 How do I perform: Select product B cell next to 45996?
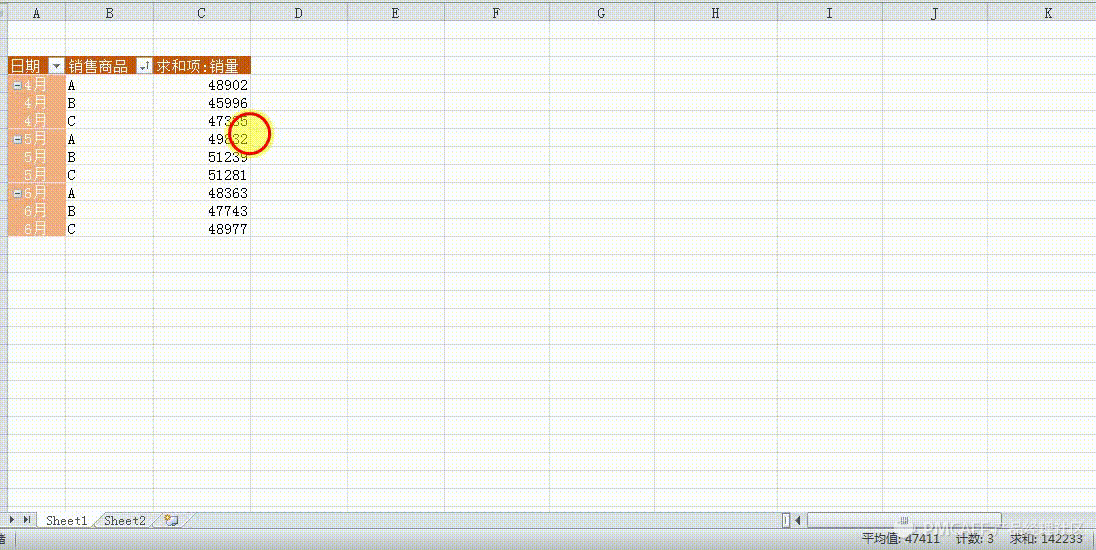(109, 103)
